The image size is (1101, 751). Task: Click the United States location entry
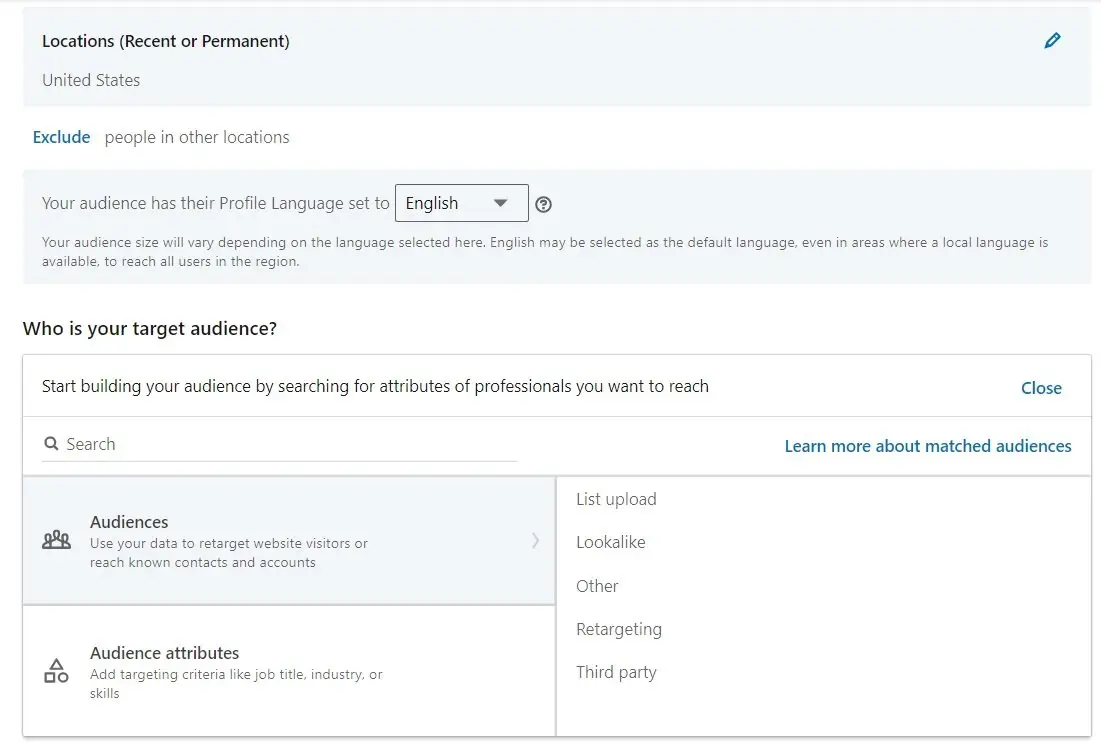coord(91,80)
